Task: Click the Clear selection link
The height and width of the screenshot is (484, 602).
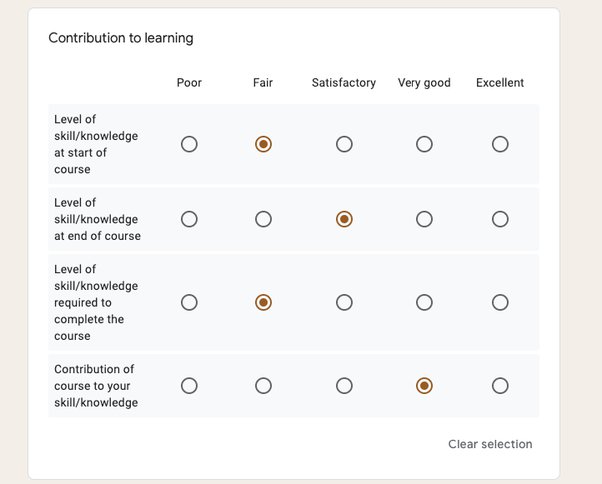Action: tap(490, 444)
